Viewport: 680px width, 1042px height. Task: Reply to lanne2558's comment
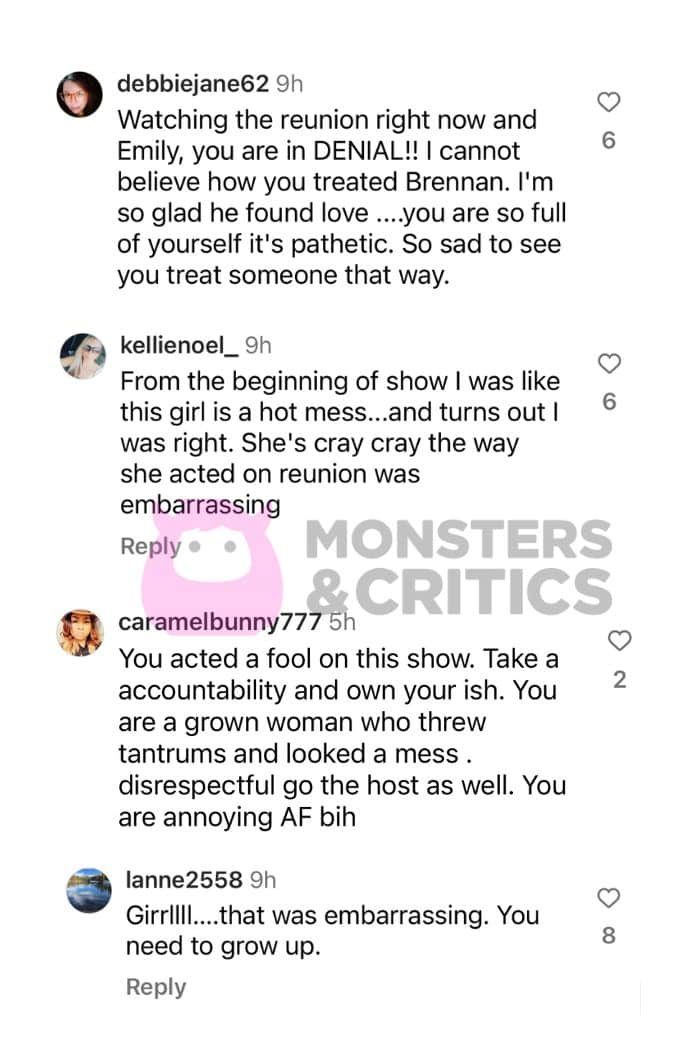[156, 987]
